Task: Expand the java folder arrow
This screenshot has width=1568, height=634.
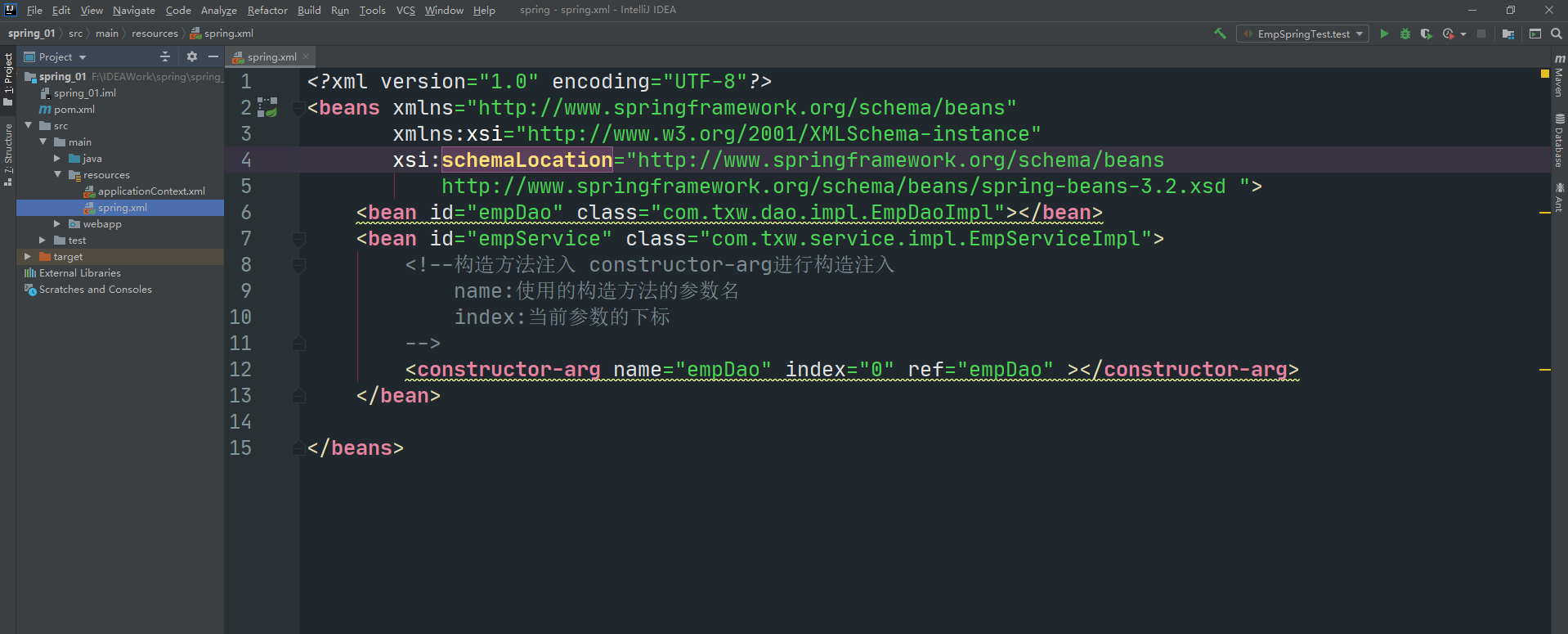Action: tap(57, 158)
